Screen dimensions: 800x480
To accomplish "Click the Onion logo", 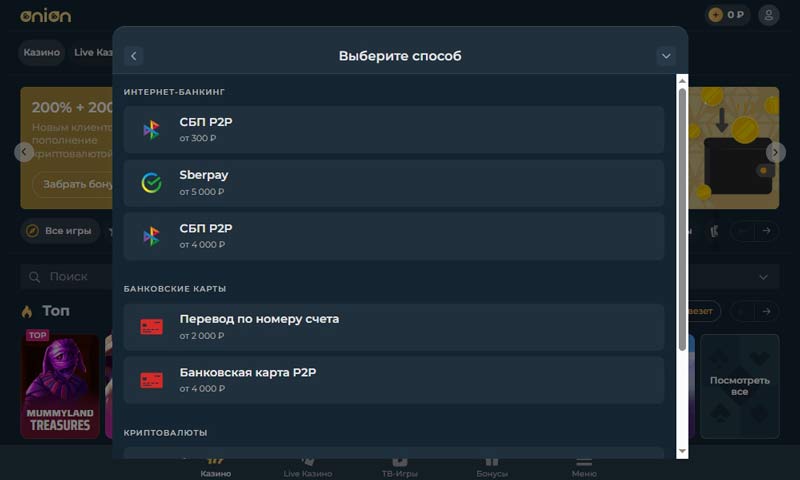I will coord(46,15).
